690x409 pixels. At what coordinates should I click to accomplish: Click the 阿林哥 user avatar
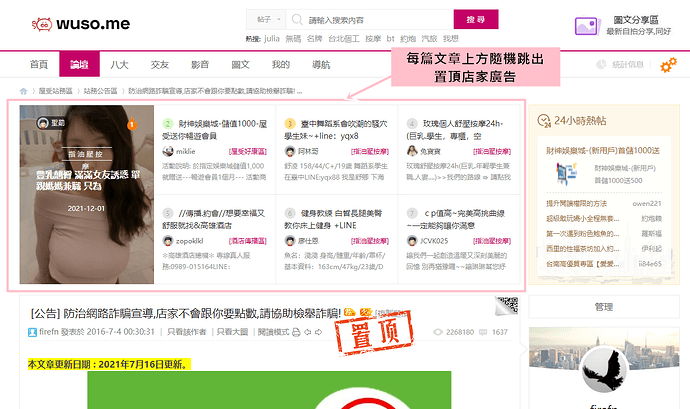coord(290,151)
